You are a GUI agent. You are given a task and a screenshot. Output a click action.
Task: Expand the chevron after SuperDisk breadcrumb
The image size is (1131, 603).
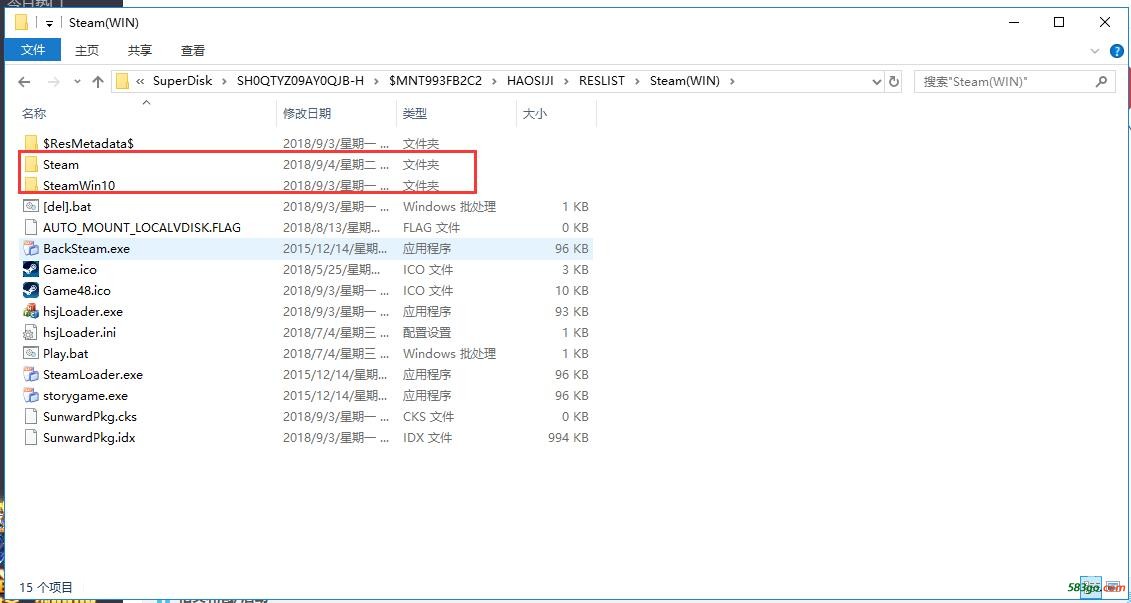coord(224,81)
